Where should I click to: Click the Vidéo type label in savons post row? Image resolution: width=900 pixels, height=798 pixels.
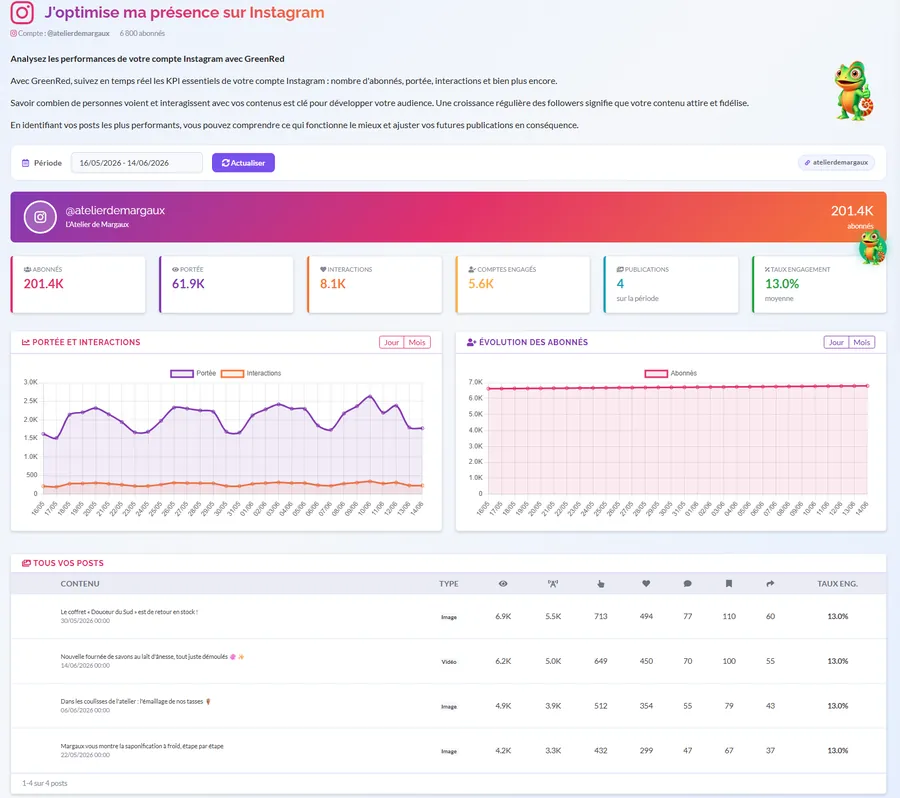(x=449, y=661)
